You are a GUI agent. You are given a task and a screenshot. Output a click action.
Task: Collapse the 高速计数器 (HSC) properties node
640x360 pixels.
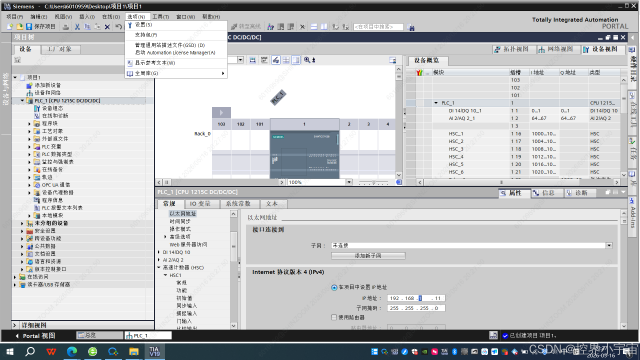(159, 267)
